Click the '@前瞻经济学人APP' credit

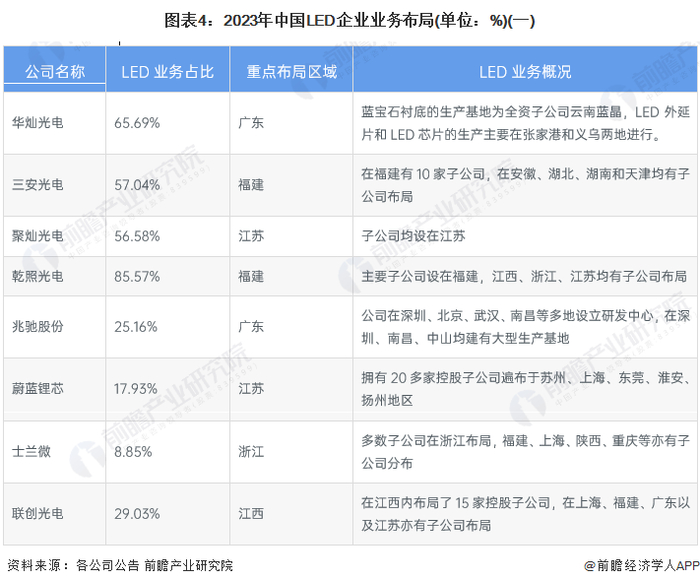pos(642,565)
